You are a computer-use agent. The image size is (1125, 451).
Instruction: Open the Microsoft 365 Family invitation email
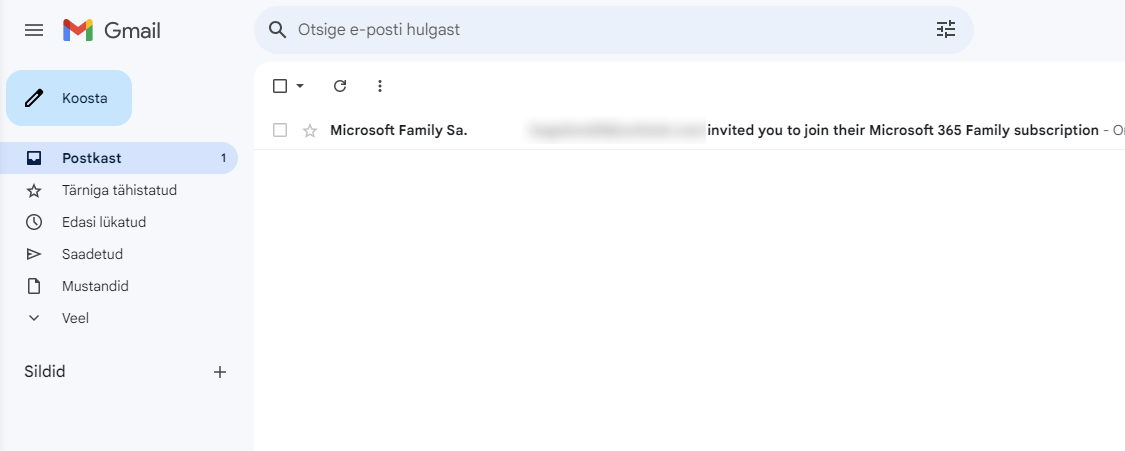click(x=689, y=130)
